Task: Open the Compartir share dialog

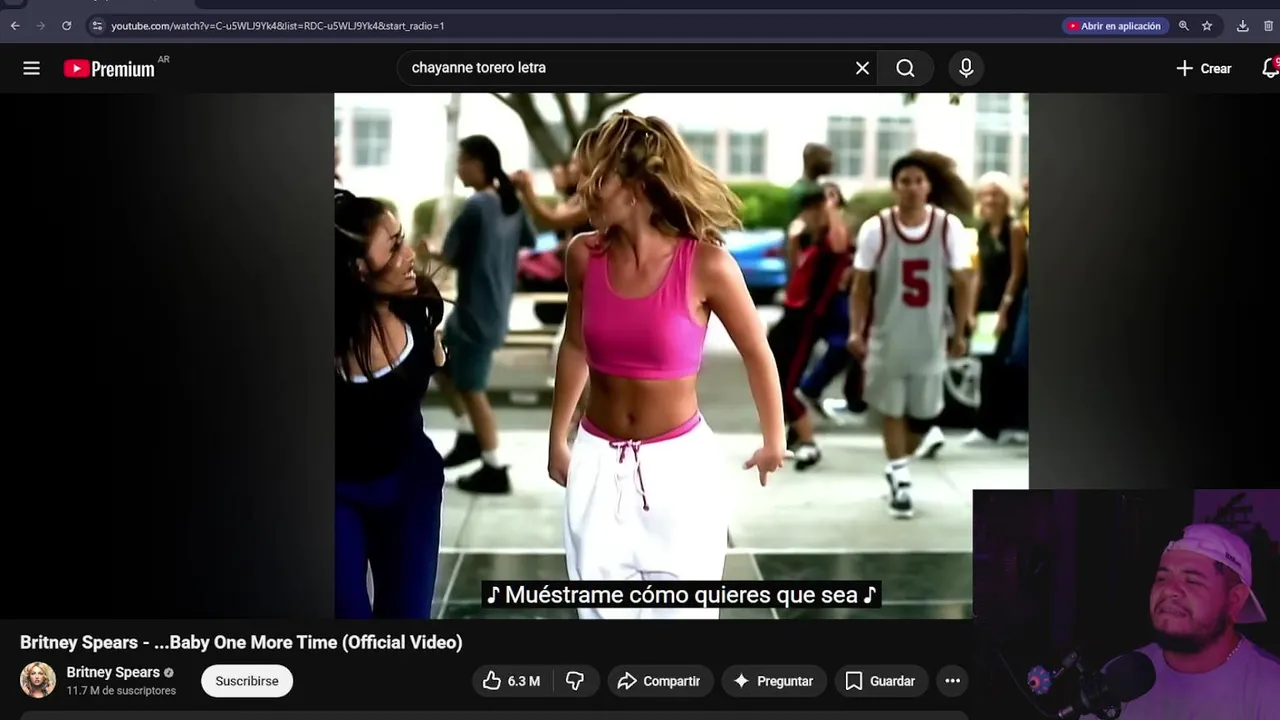Action: [659, 681]
